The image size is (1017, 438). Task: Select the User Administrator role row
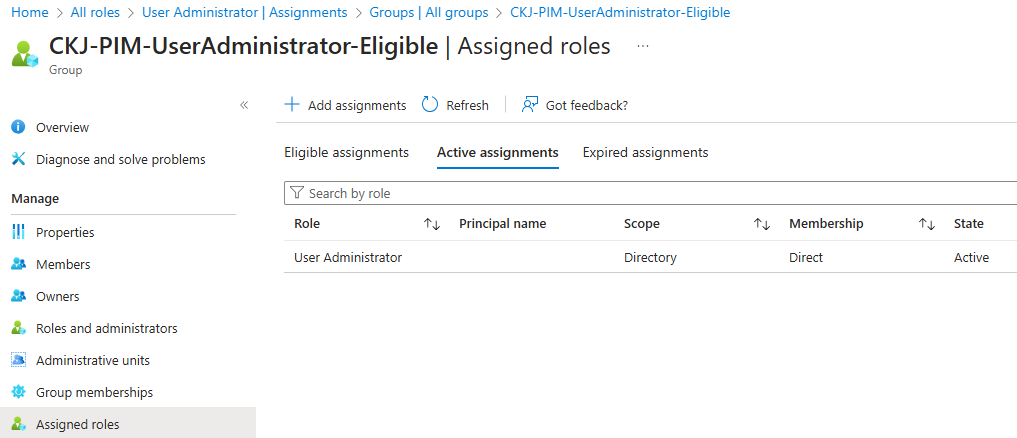(x=348, y=257)
